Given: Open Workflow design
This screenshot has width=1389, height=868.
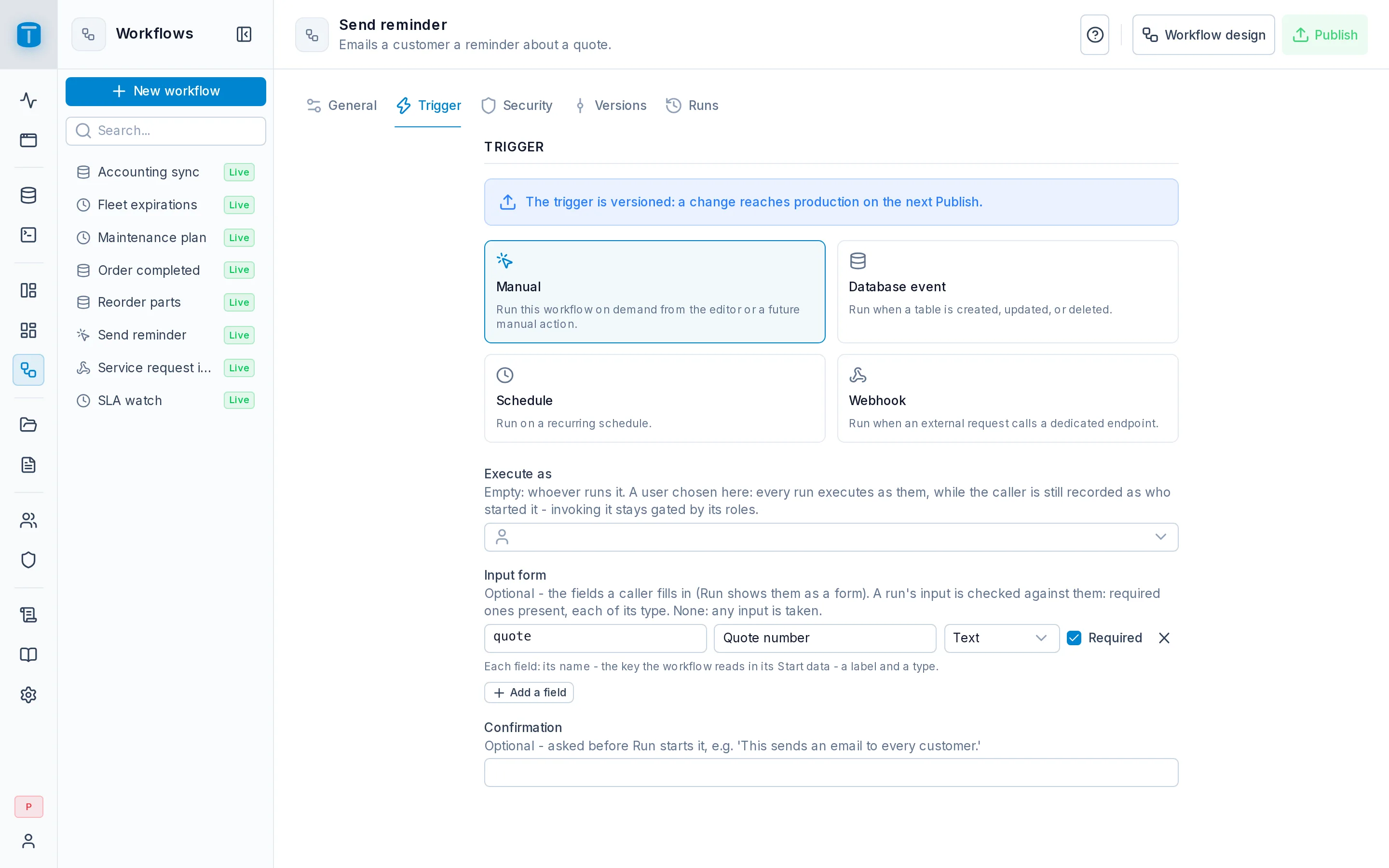Looking at the screenshot, I should (x=1203, y=35).
